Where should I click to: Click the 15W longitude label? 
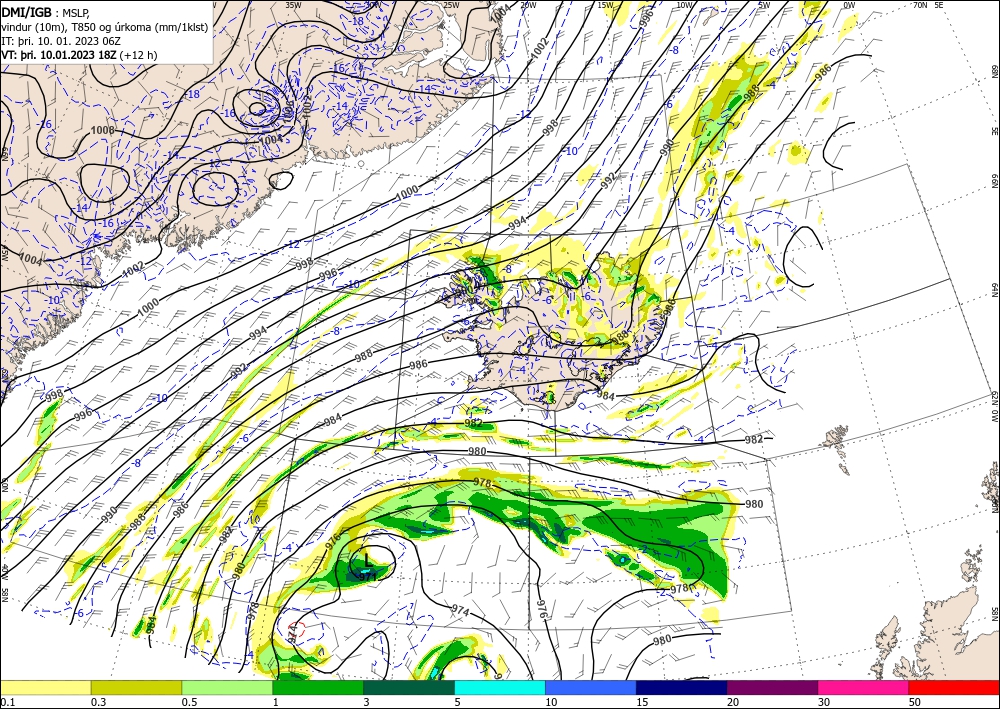click(x=605, y=5)
